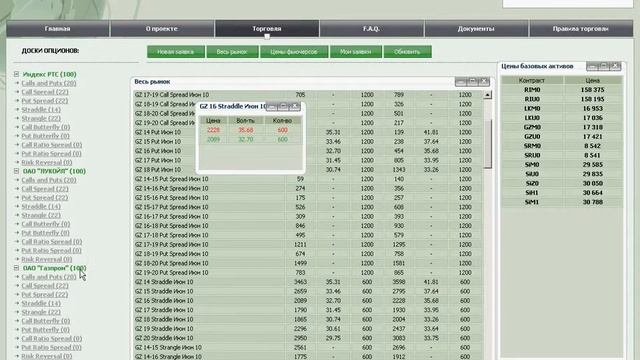Select the GZ 14 Straddle Июн 10 row

tap(308, 282)
